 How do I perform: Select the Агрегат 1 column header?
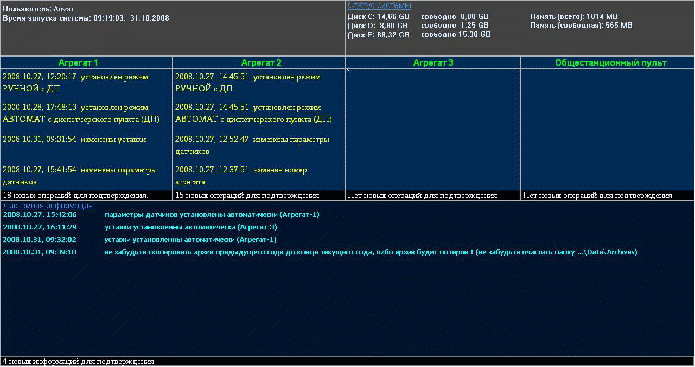click(x=78, y=62)
